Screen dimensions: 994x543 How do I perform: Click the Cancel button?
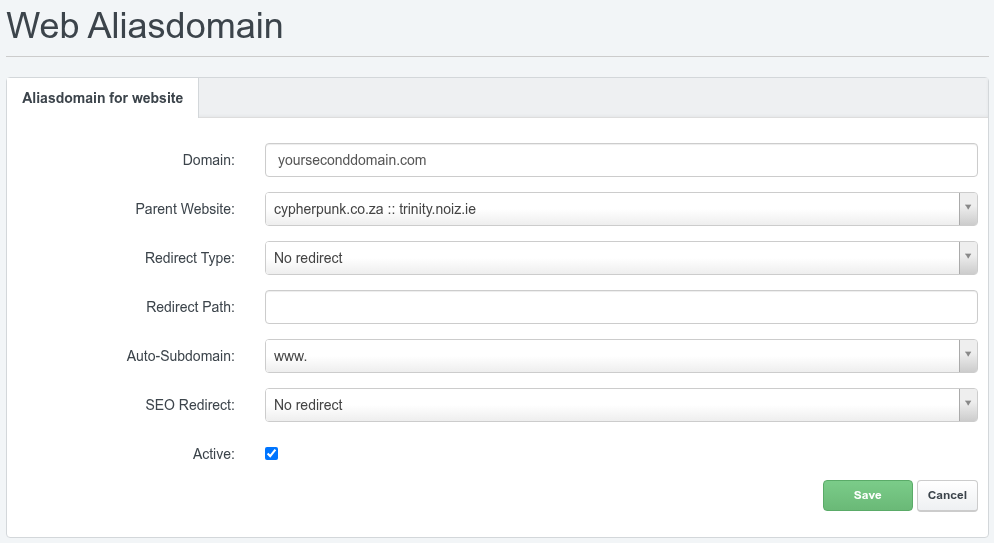pyautogui.click(x=947, y=495)
